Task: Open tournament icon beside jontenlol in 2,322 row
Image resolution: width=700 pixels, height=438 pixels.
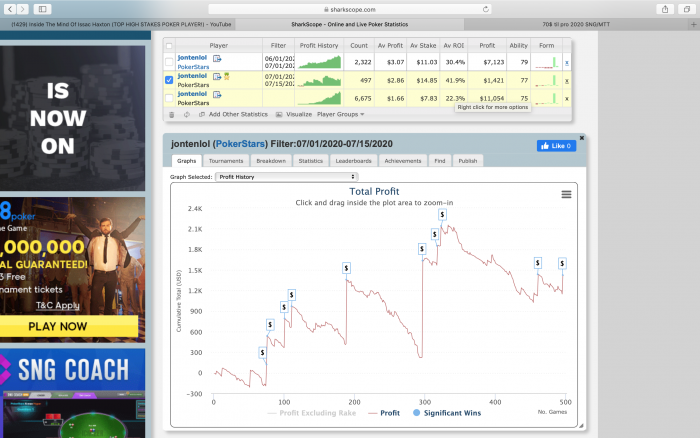Action: [x=217, y=58]
